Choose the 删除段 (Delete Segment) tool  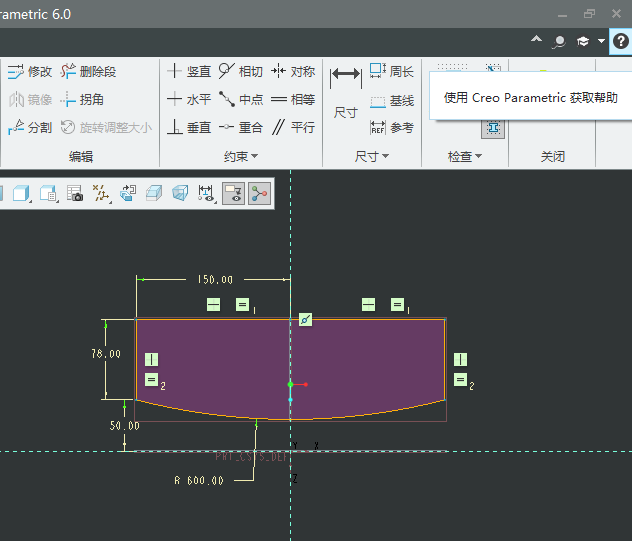(x=88, y=72)
